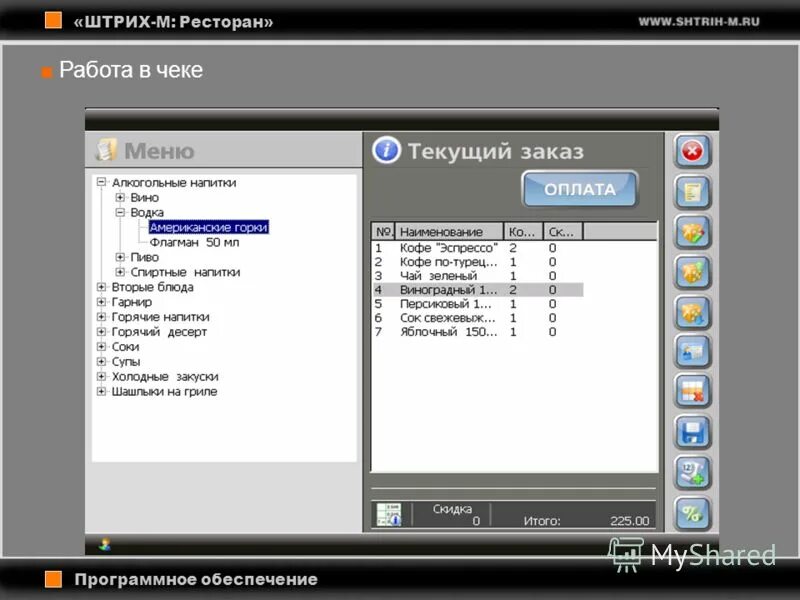Click the notepad icon beside Меню heading
This screenshot has height=600, width=800.
106,150
